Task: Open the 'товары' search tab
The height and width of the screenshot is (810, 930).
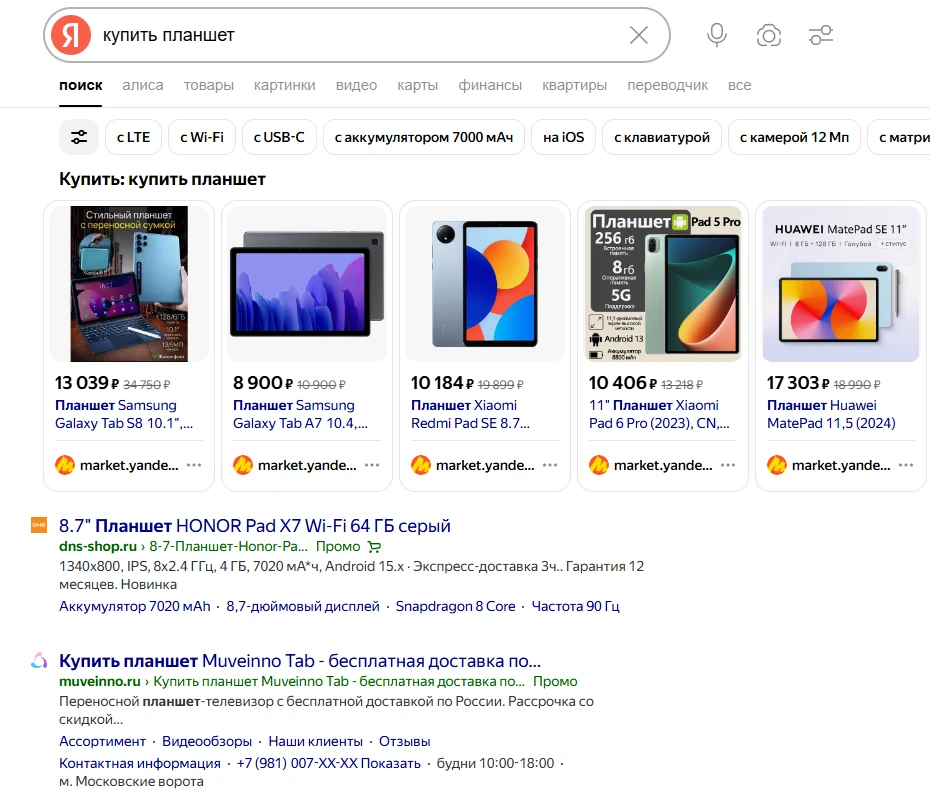Action: point(209,85)
